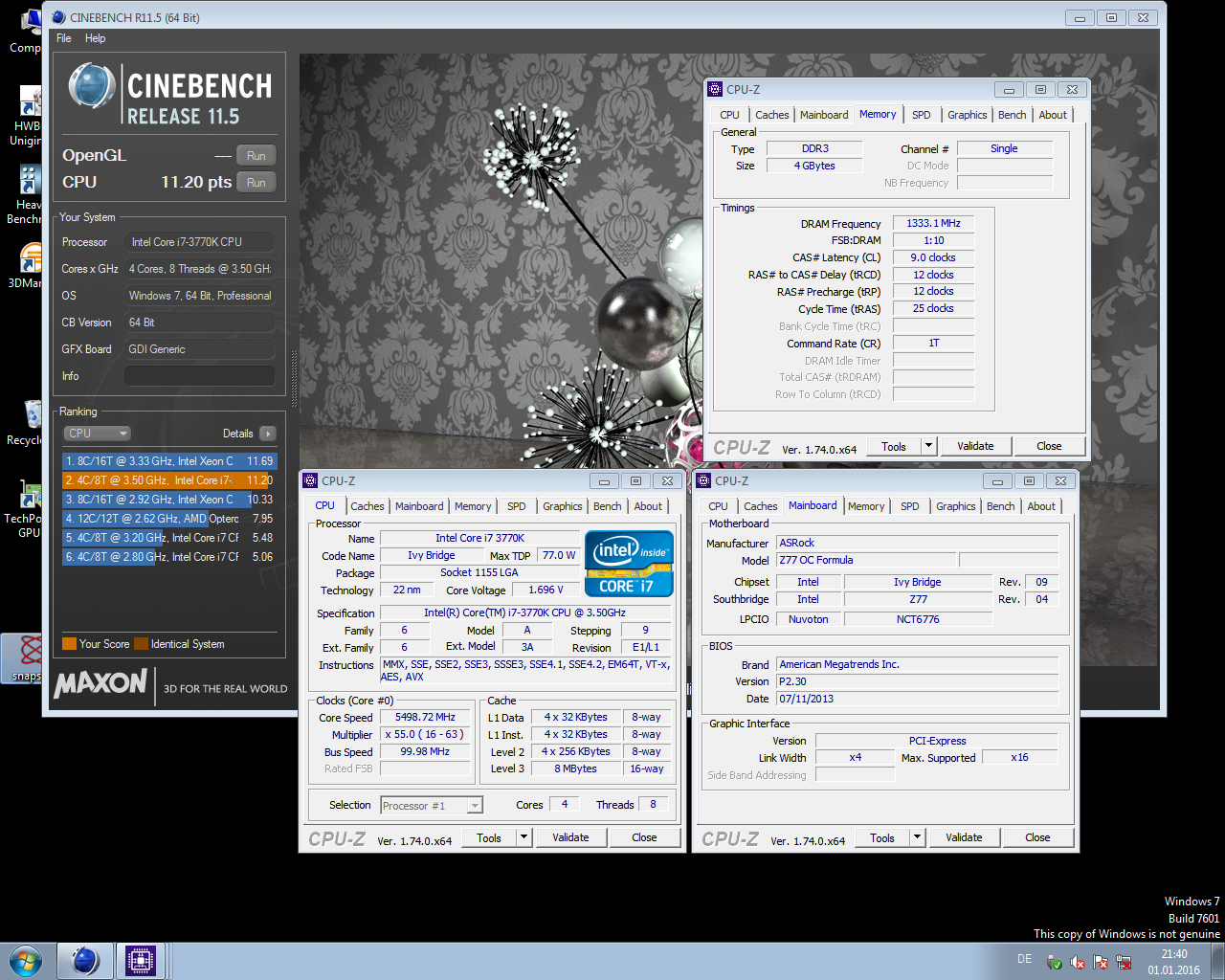This screenshot has height=980, width=1225.
Task: Open the CPU-Z taskbar icon
Action: [141, 961]
